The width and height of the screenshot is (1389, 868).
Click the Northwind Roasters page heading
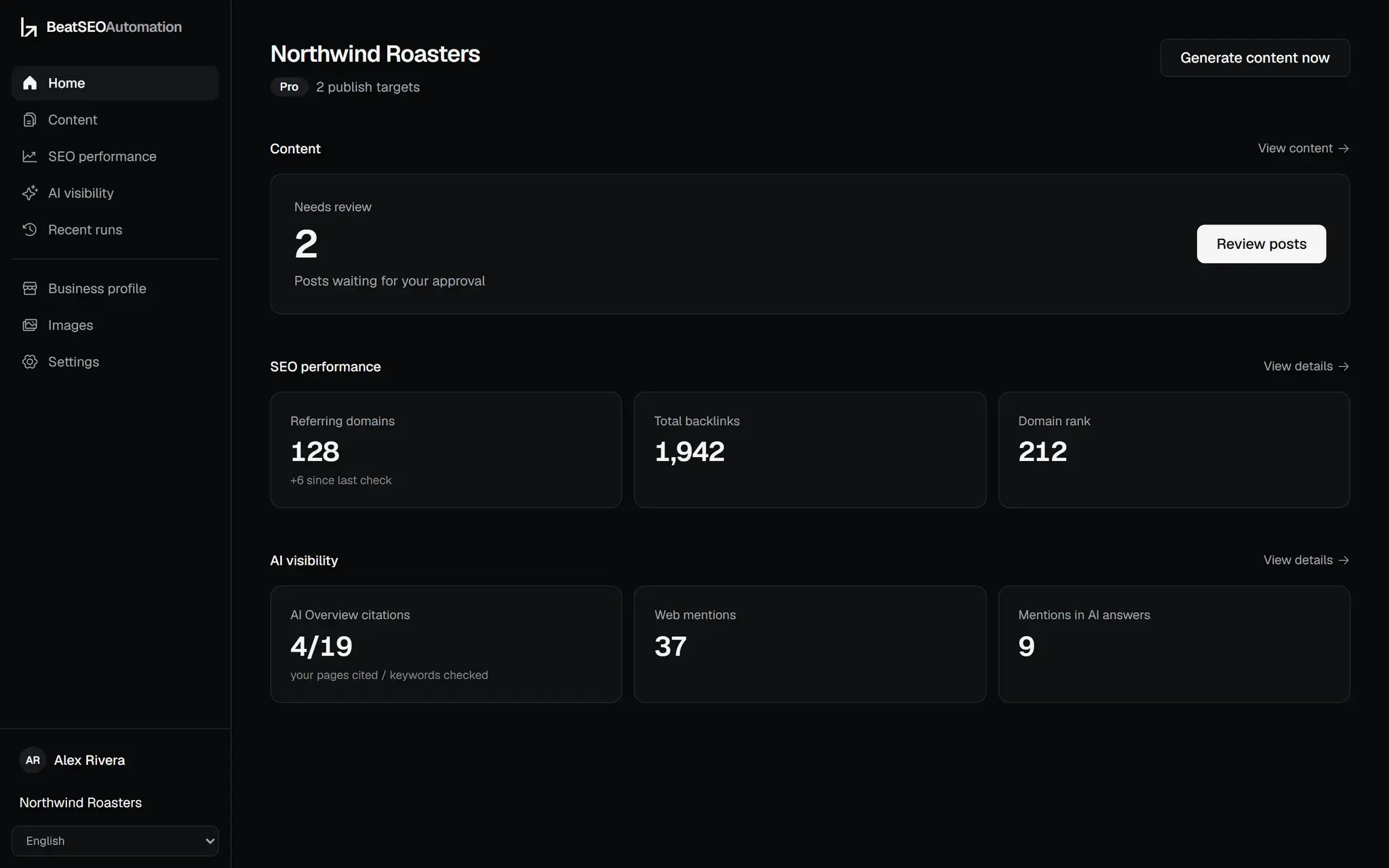click(x=375, y=54)
